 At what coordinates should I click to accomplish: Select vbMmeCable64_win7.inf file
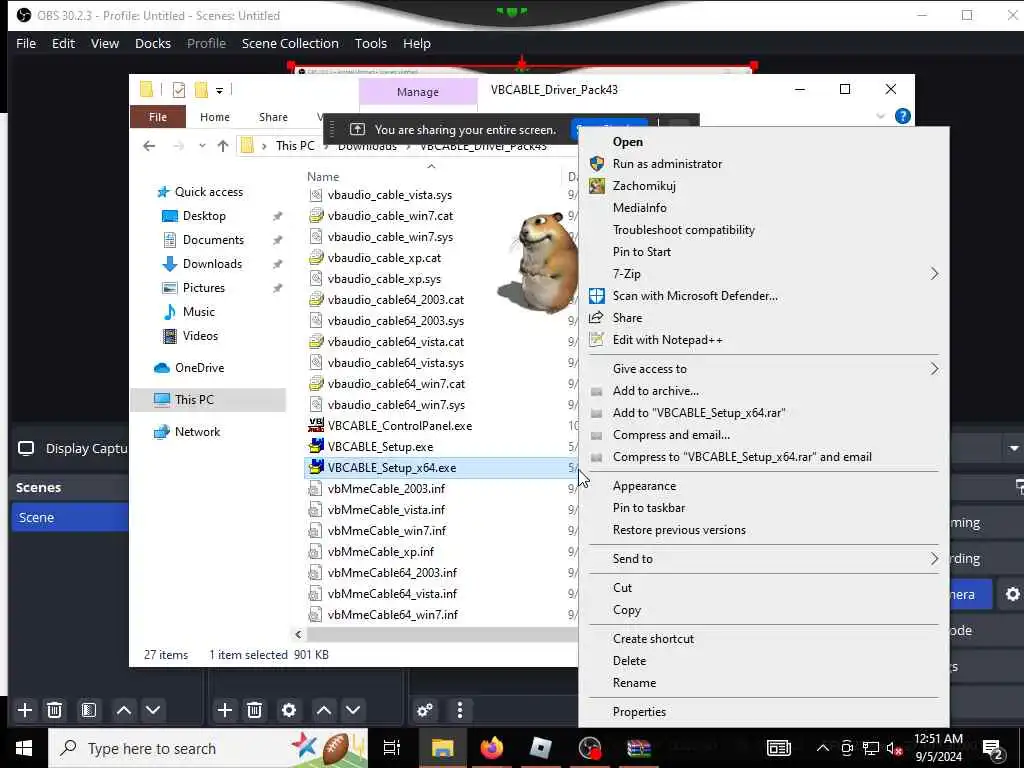click(x=392, y=615)
